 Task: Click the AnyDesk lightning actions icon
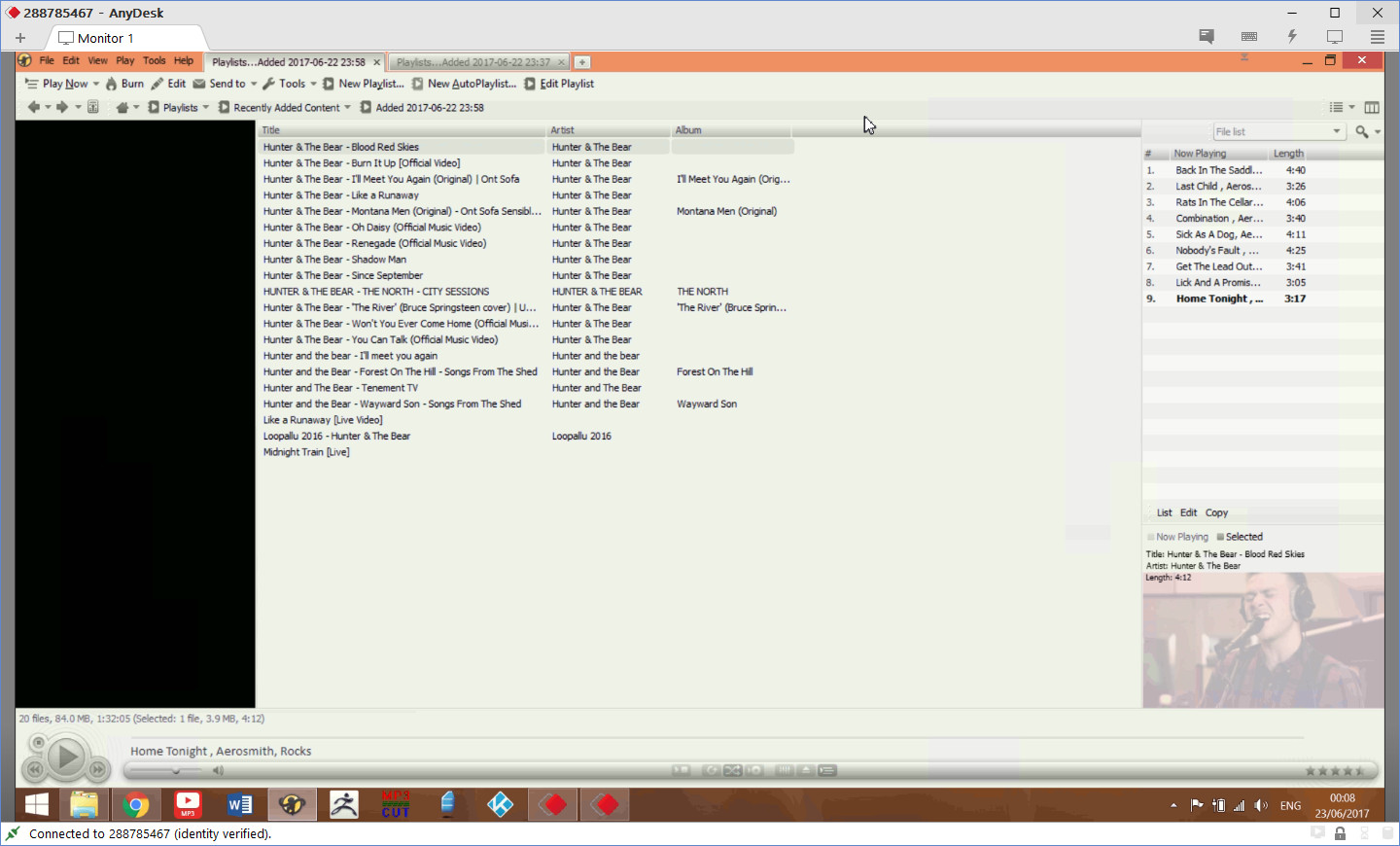point(1292,37)
